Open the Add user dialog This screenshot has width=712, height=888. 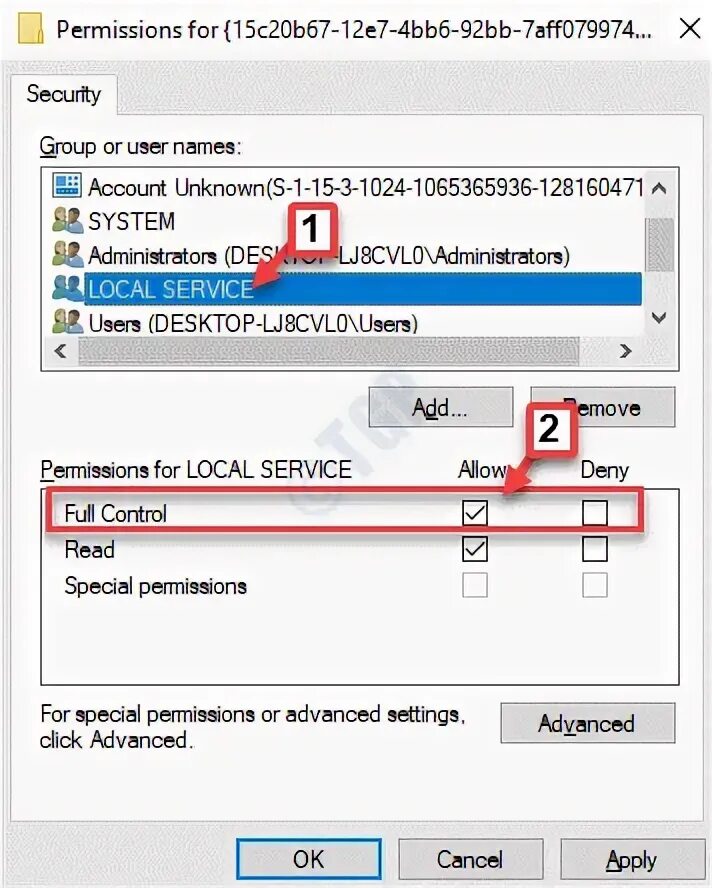click(441, 407)
